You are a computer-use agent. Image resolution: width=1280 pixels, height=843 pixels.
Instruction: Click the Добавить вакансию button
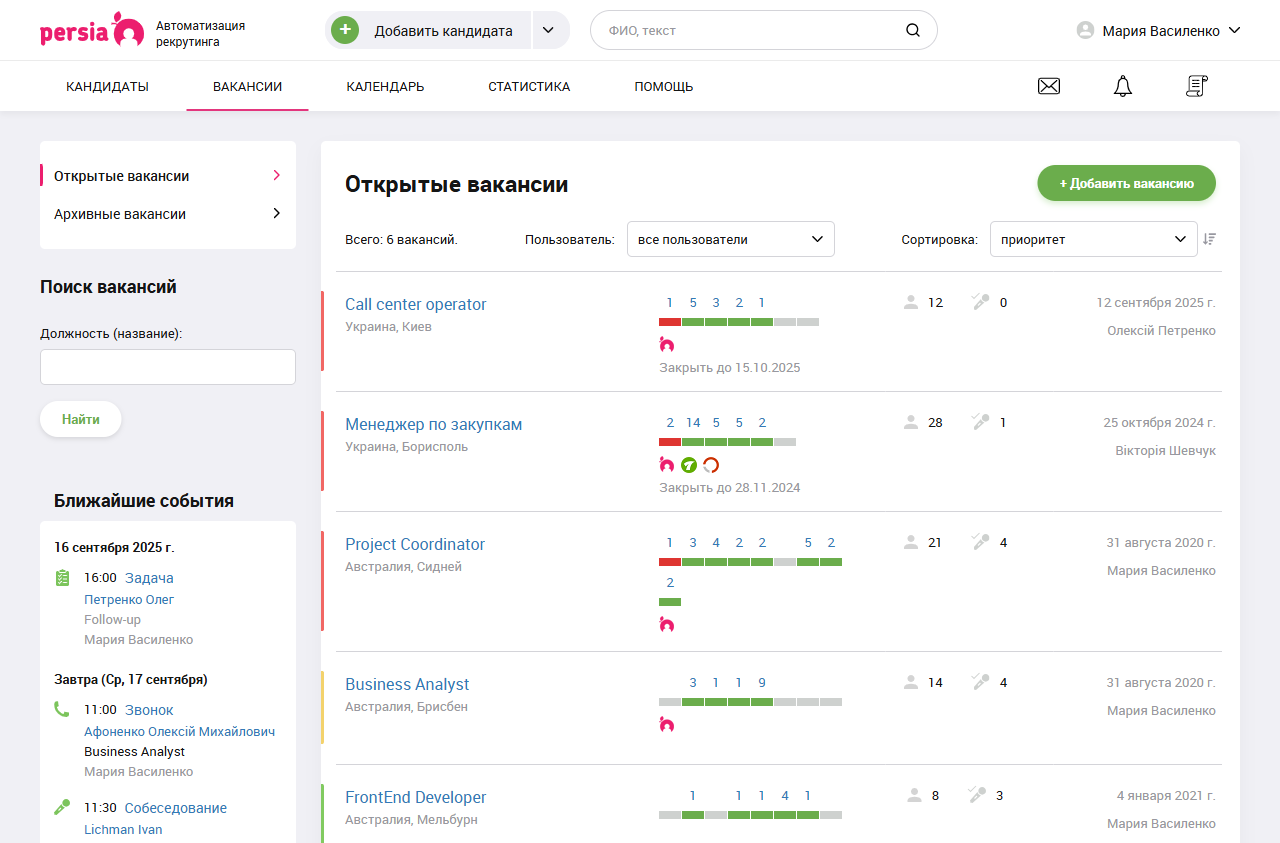(x=1126, y=183)
